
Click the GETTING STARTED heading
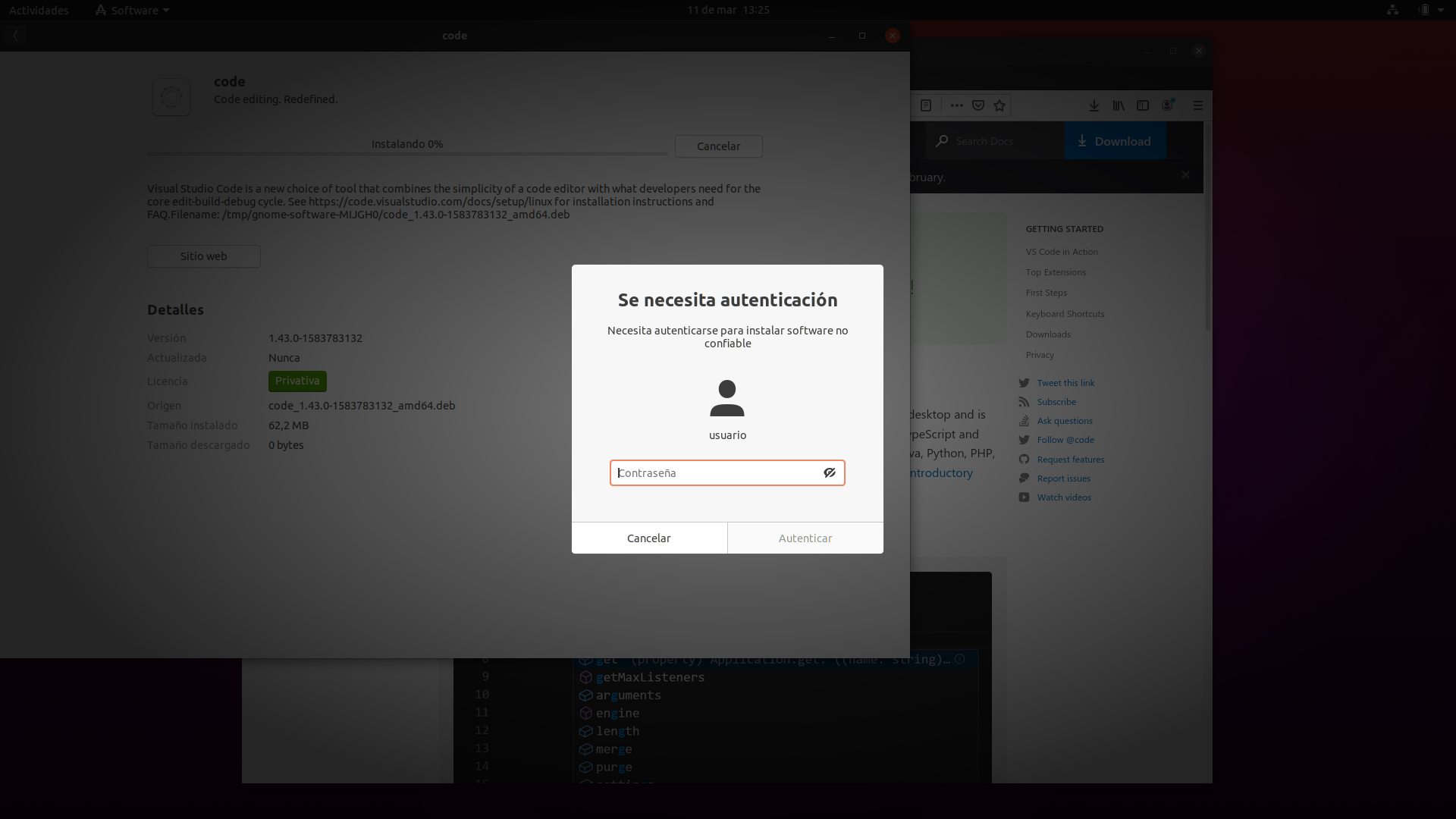(1065, 229)
